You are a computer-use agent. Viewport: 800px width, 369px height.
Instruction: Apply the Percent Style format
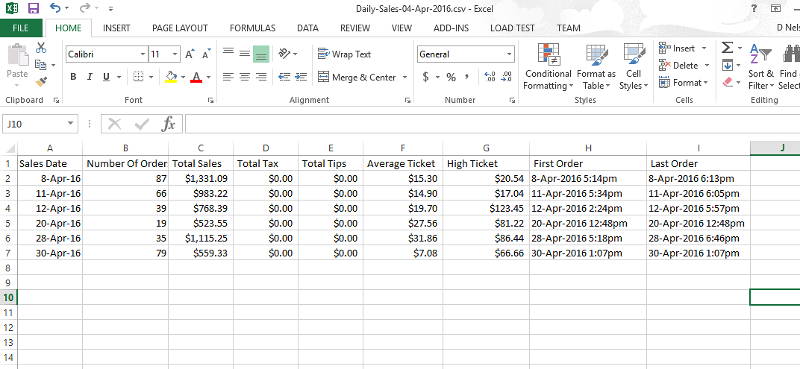pos(451,77)
